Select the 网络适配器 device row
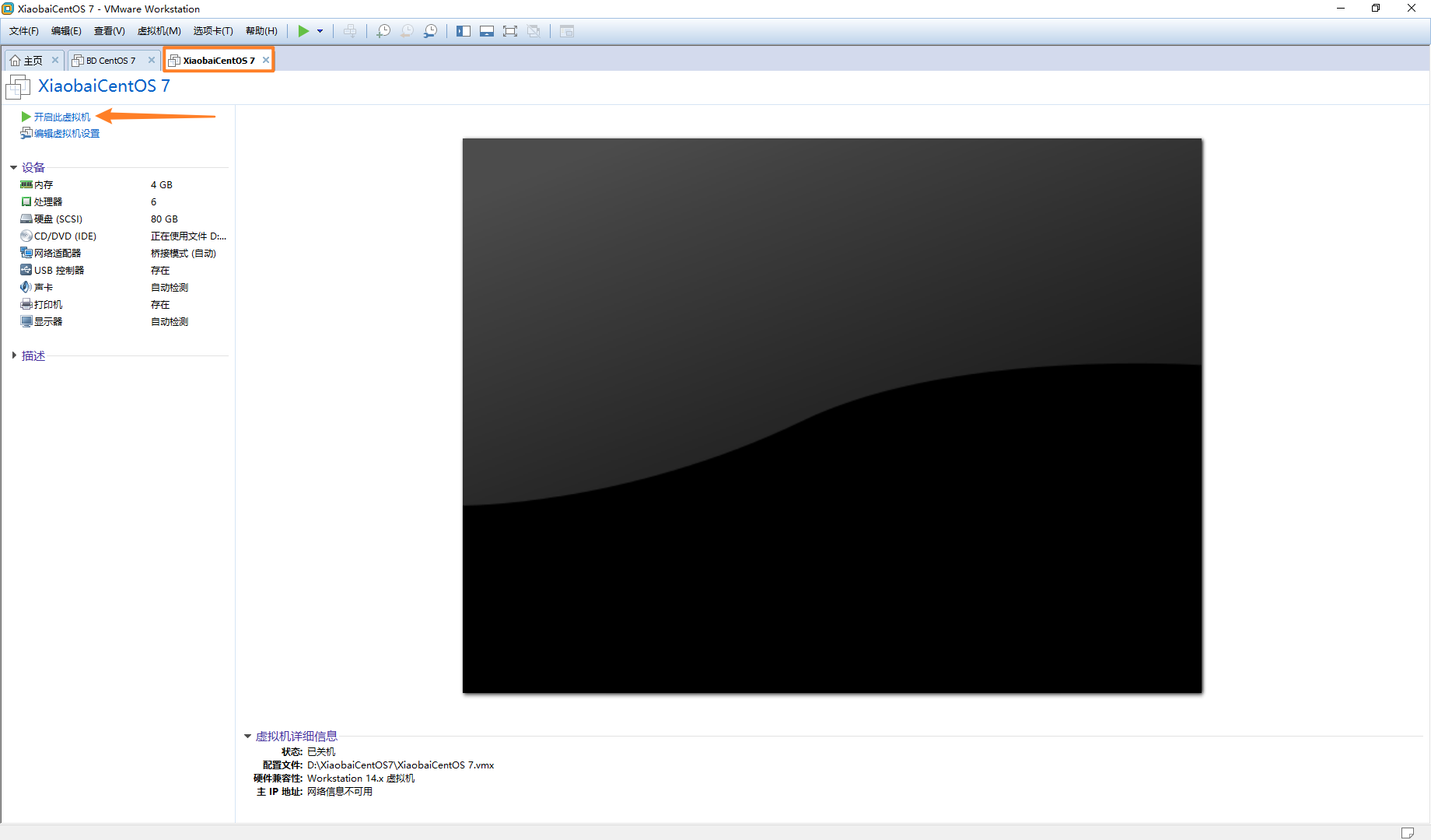Image resolution: width=1431 pixels, height=840 pixels. pos(123,254)
